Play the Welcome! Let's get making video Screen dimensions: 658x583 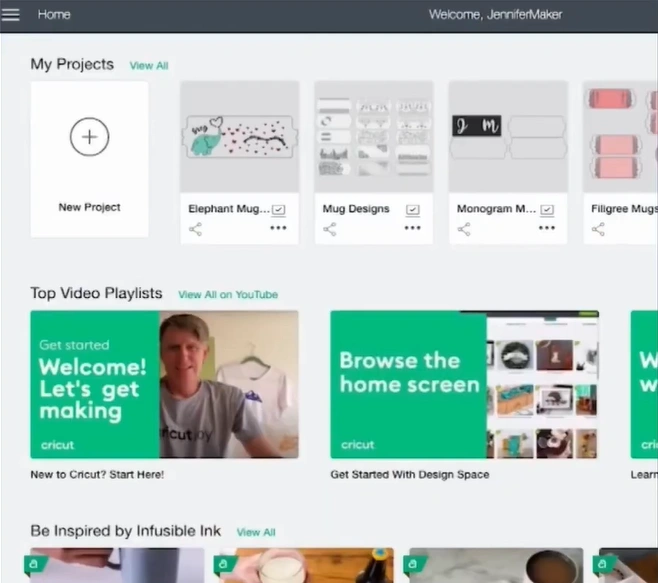(x=164, y=384)
